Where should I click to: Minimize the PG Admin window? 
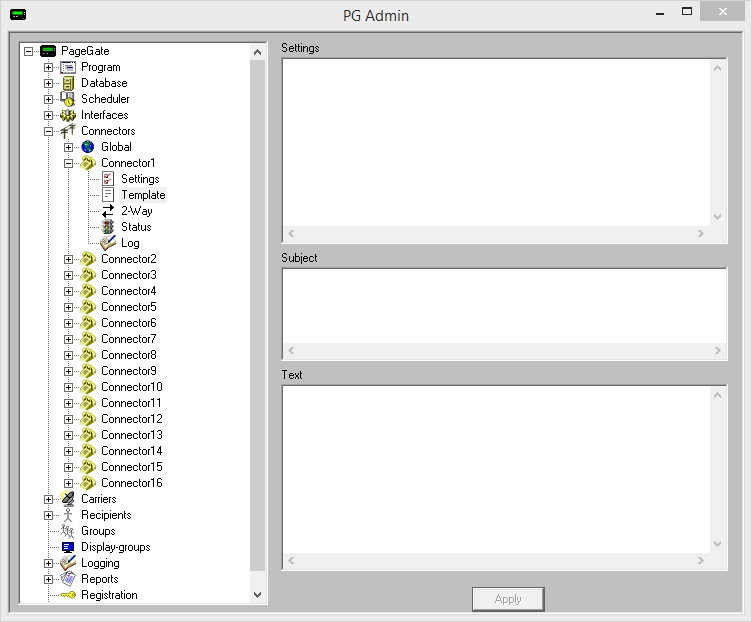pyautogui.click(x=660, y=12)
